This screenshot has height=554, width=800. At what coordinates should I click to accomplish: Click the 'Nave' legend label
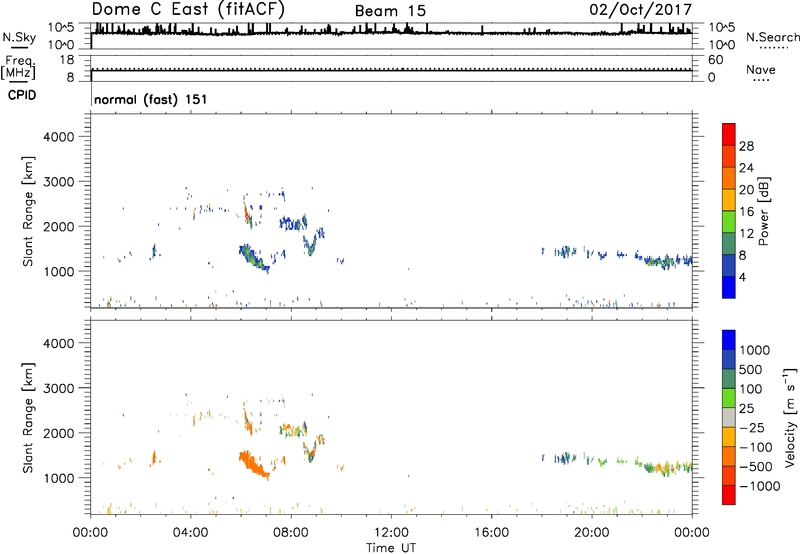761,70
